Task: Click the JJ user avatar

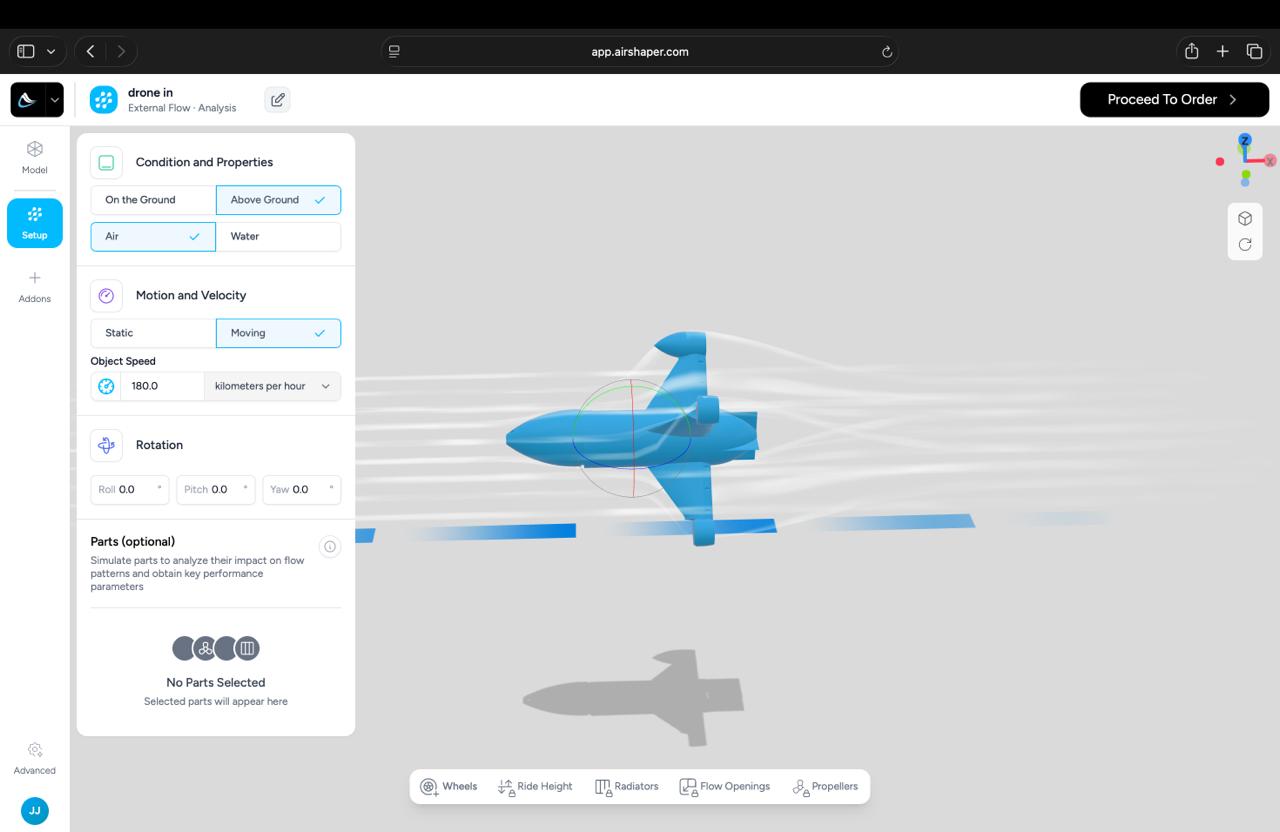Action: coord(35,811)
